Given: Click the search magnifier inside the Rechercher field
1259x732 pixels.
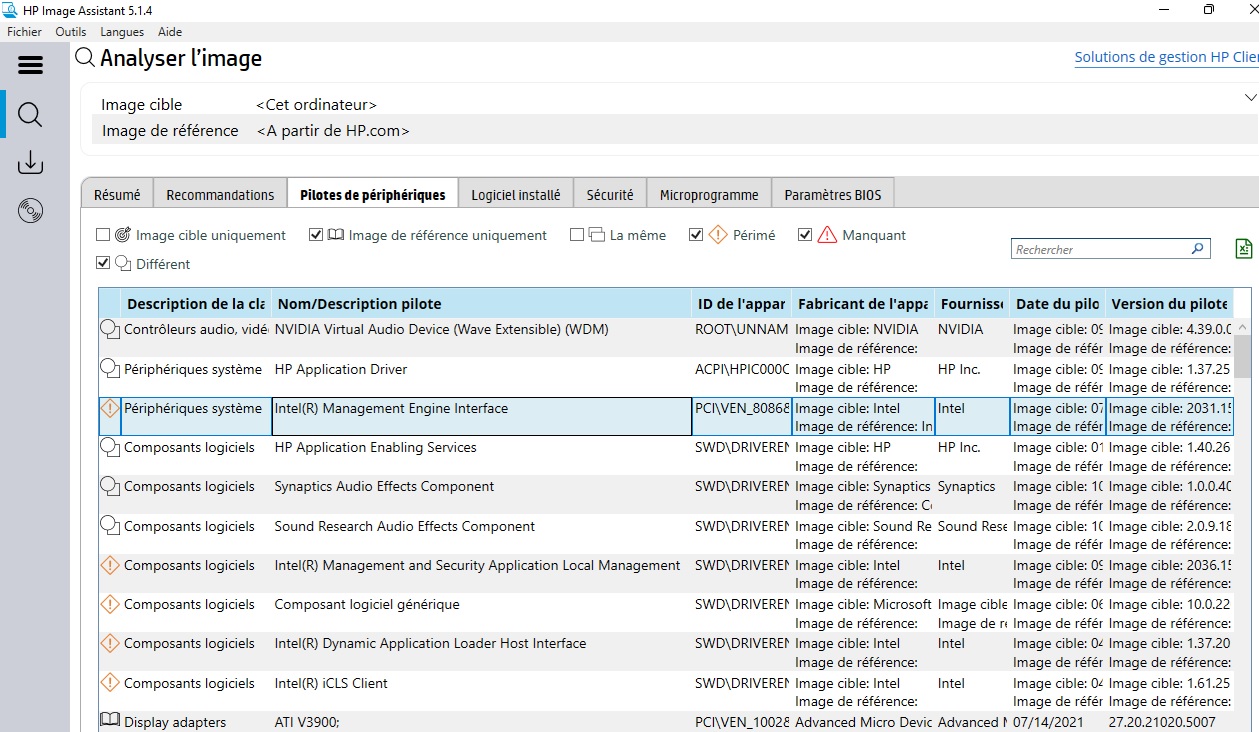Looking at the screenshot, I should 1197,248.
